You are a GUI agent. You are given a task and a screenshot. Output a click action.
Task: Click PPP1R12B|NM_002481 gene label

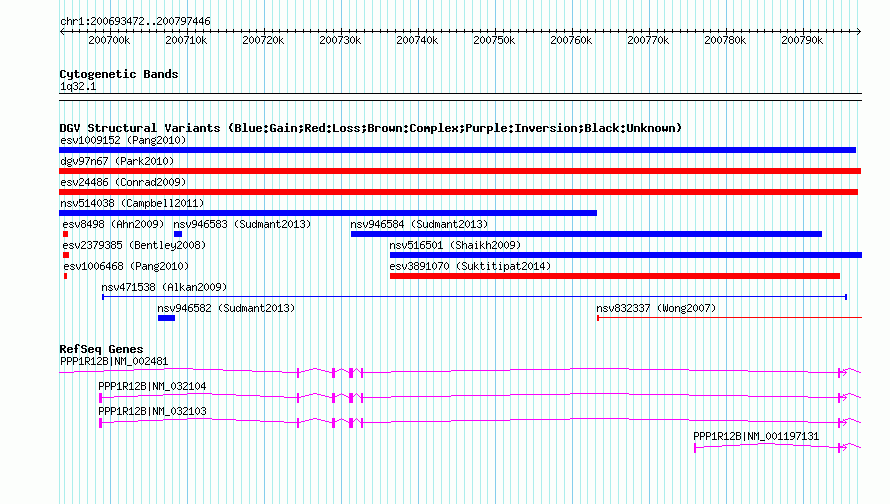click(x=114, y=362)
